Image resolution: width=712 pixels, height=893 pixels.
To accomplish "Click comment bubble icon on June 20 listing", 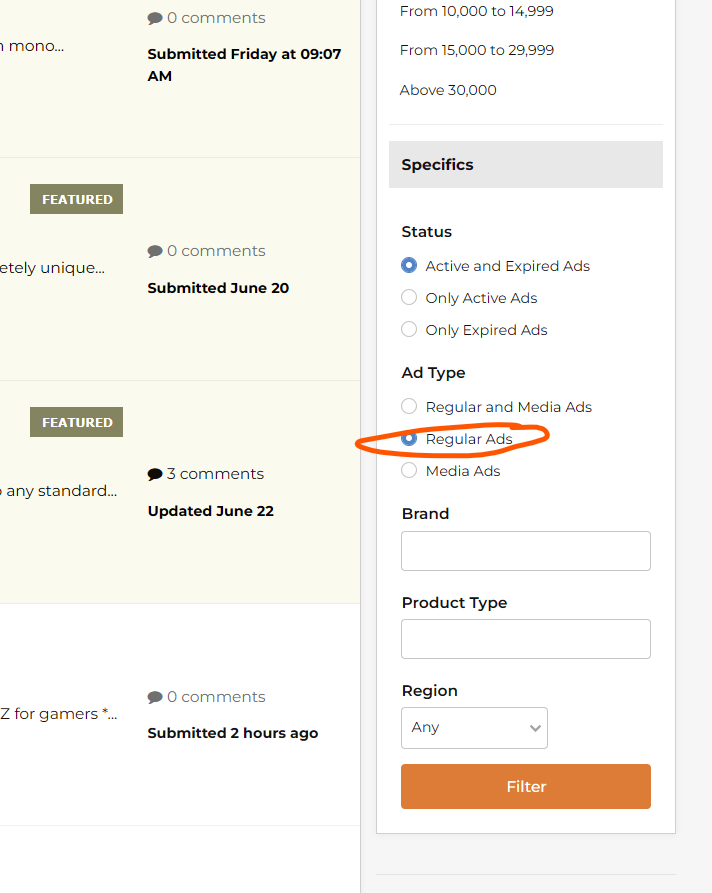I will point(155,251).
